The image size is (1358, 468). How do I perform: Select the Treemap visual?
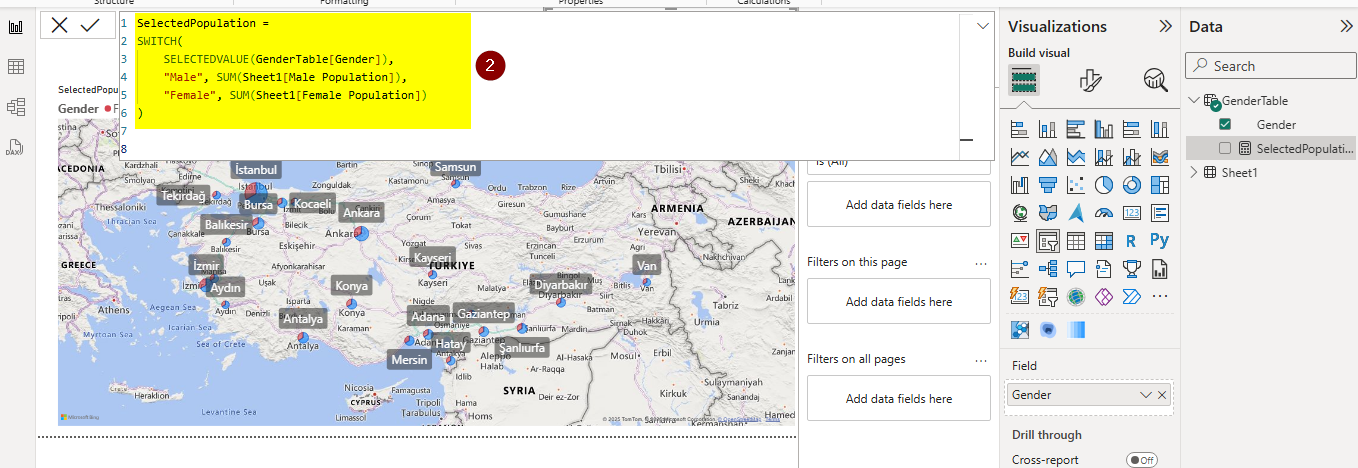(1160, 185)
